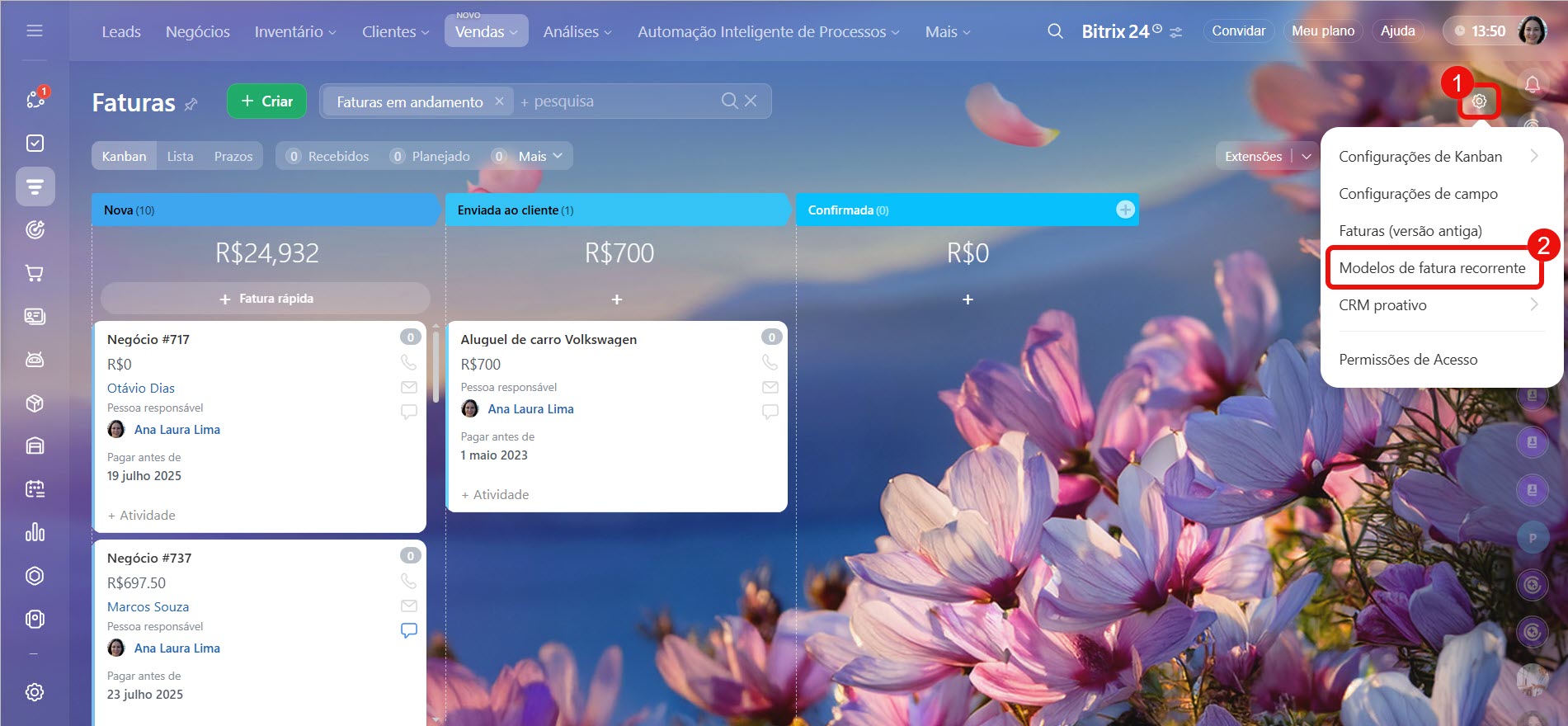Click the search magnifier in the top bar
The width and height of the screenshot is (1568, 726).
pos(1055,31)
